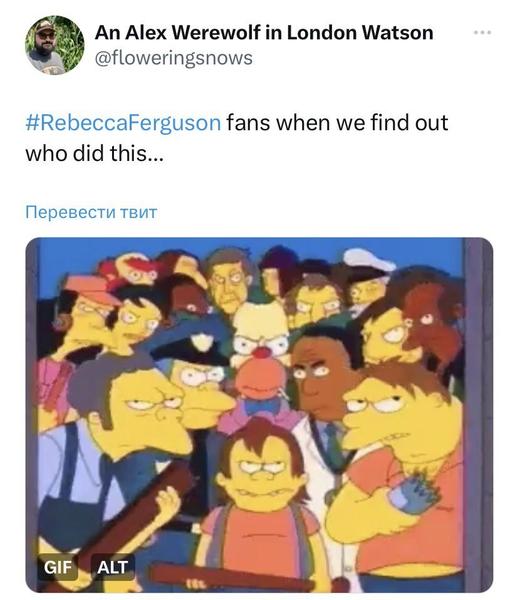Play the Simpsons angry mob GIF
This screenshot has height=600, width=519.
[x=259, y=415]
